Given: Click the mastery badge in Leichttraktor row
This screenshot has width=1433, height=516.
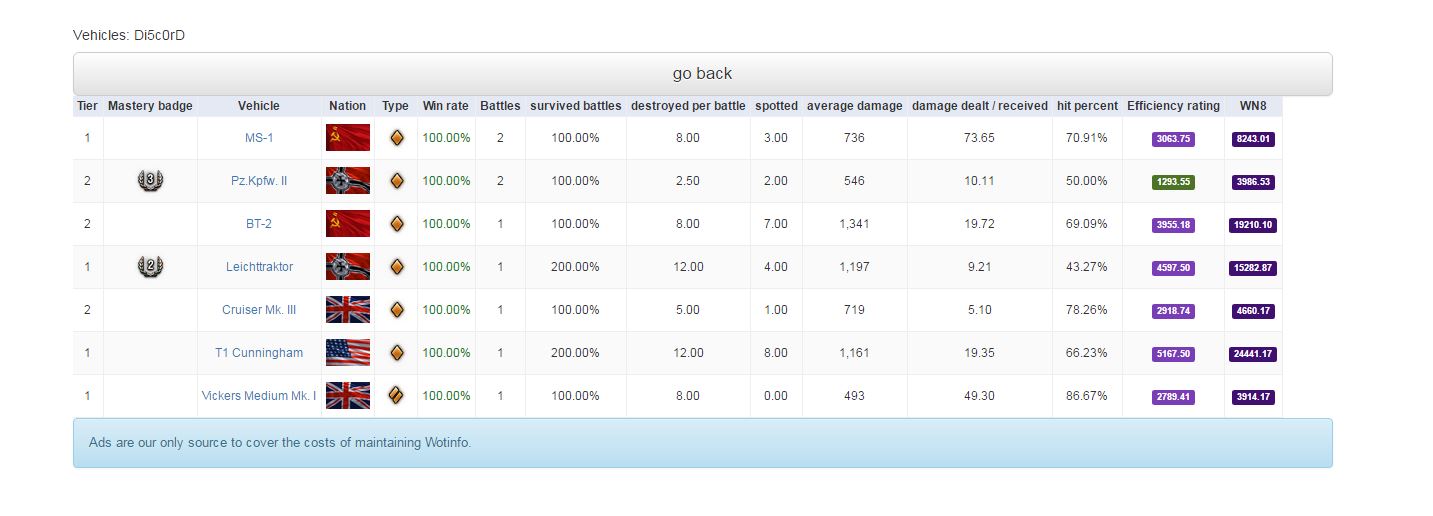Looking at the screenshot, I should (x=150, y=267).
